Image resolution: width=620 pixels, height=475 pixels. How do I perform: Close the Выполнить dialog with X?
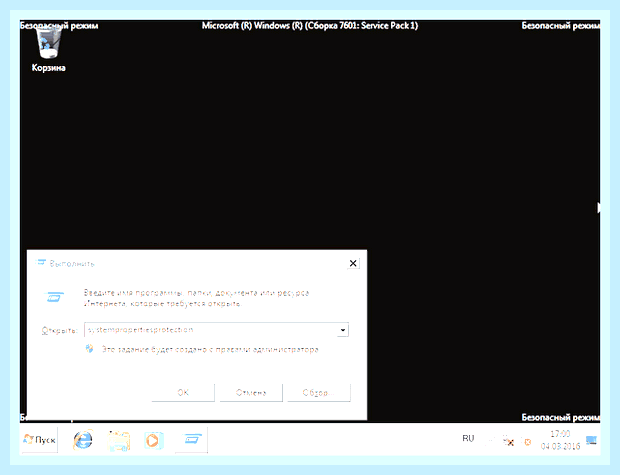tap(353, 263)
